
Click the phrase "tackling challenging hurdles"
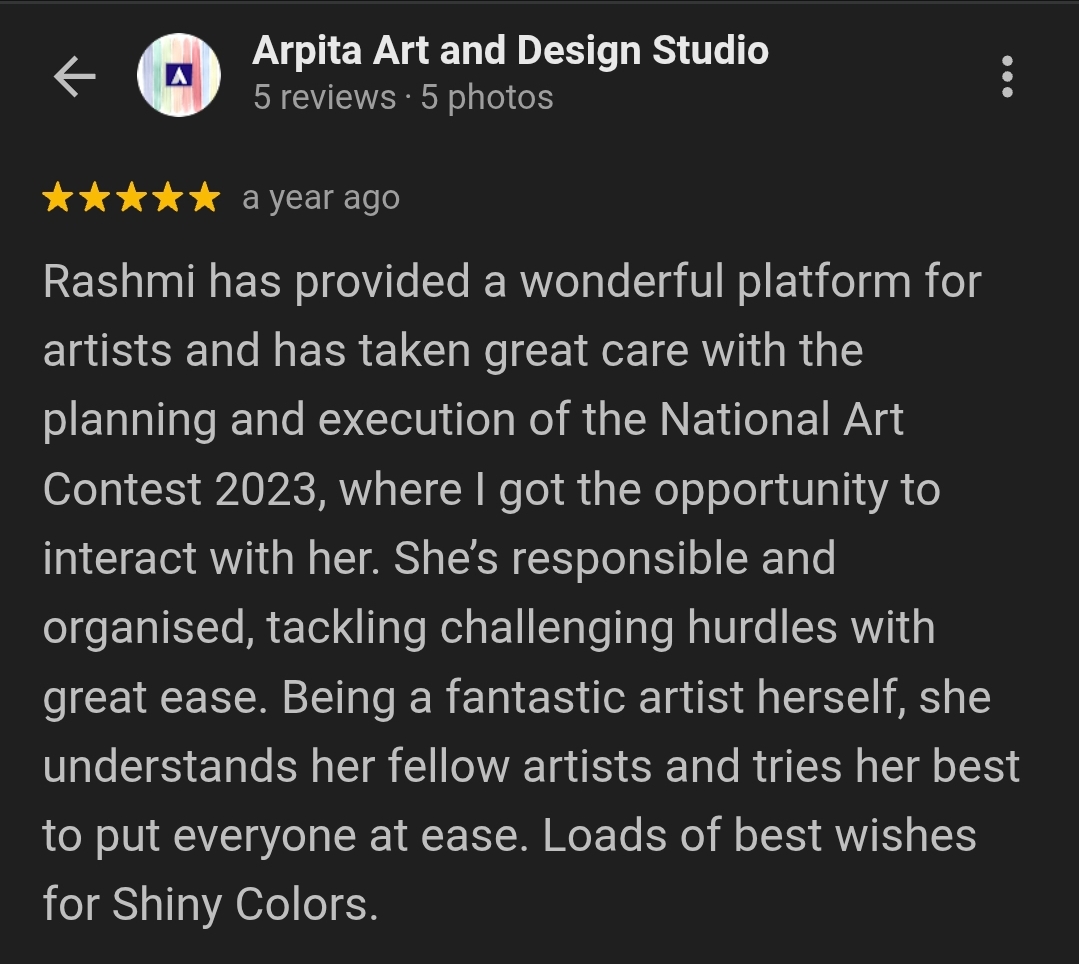click(553, 628)
